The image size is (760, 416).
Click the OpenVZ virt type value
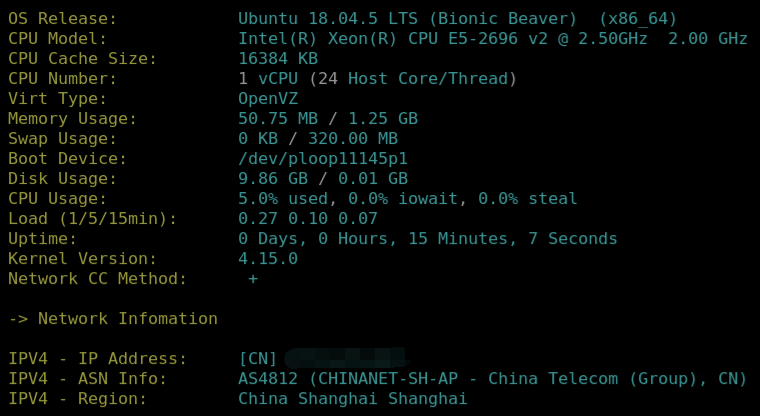267,98
